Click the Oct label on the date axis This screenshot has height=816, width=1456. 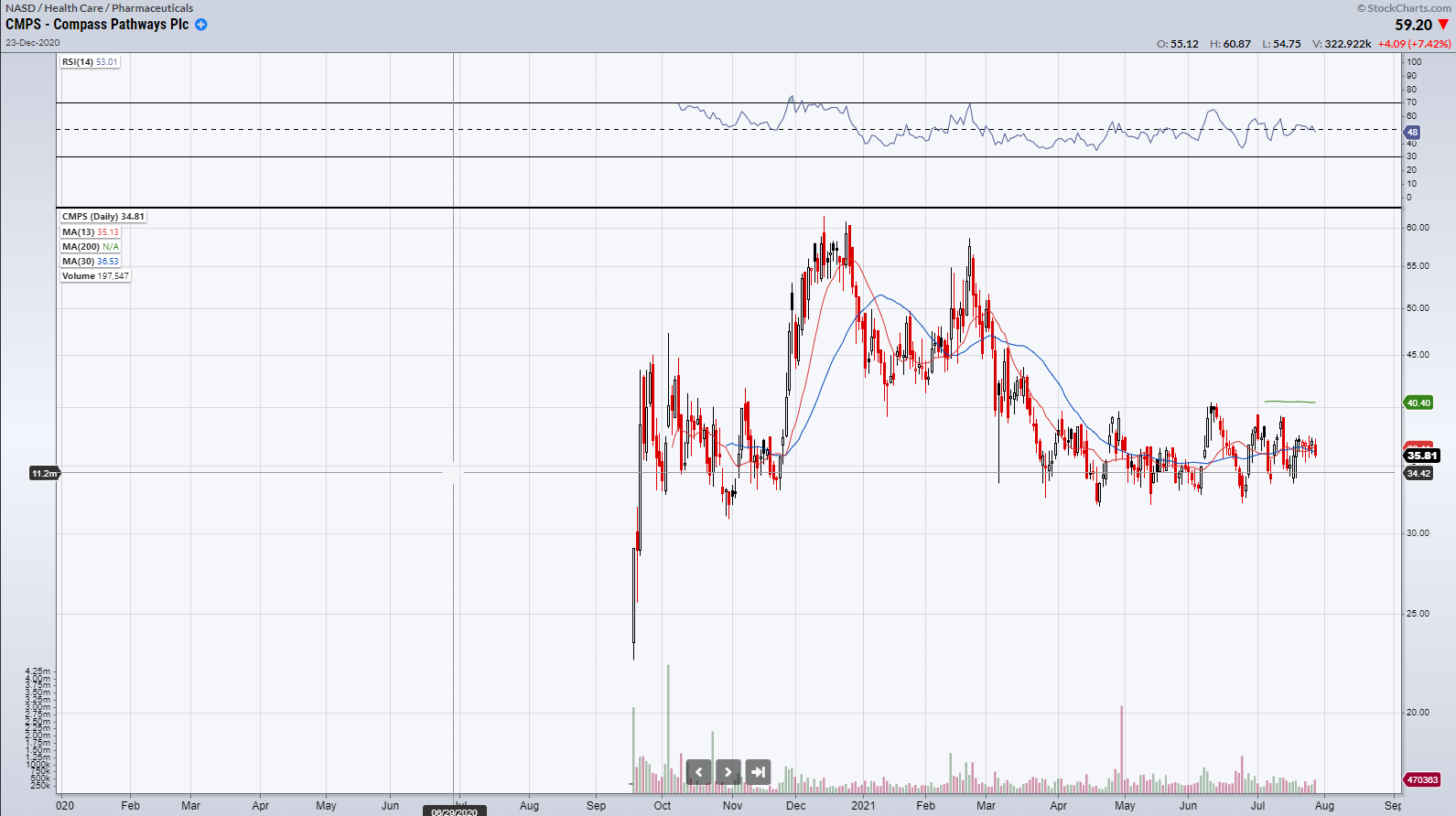[x=663, y=806]
